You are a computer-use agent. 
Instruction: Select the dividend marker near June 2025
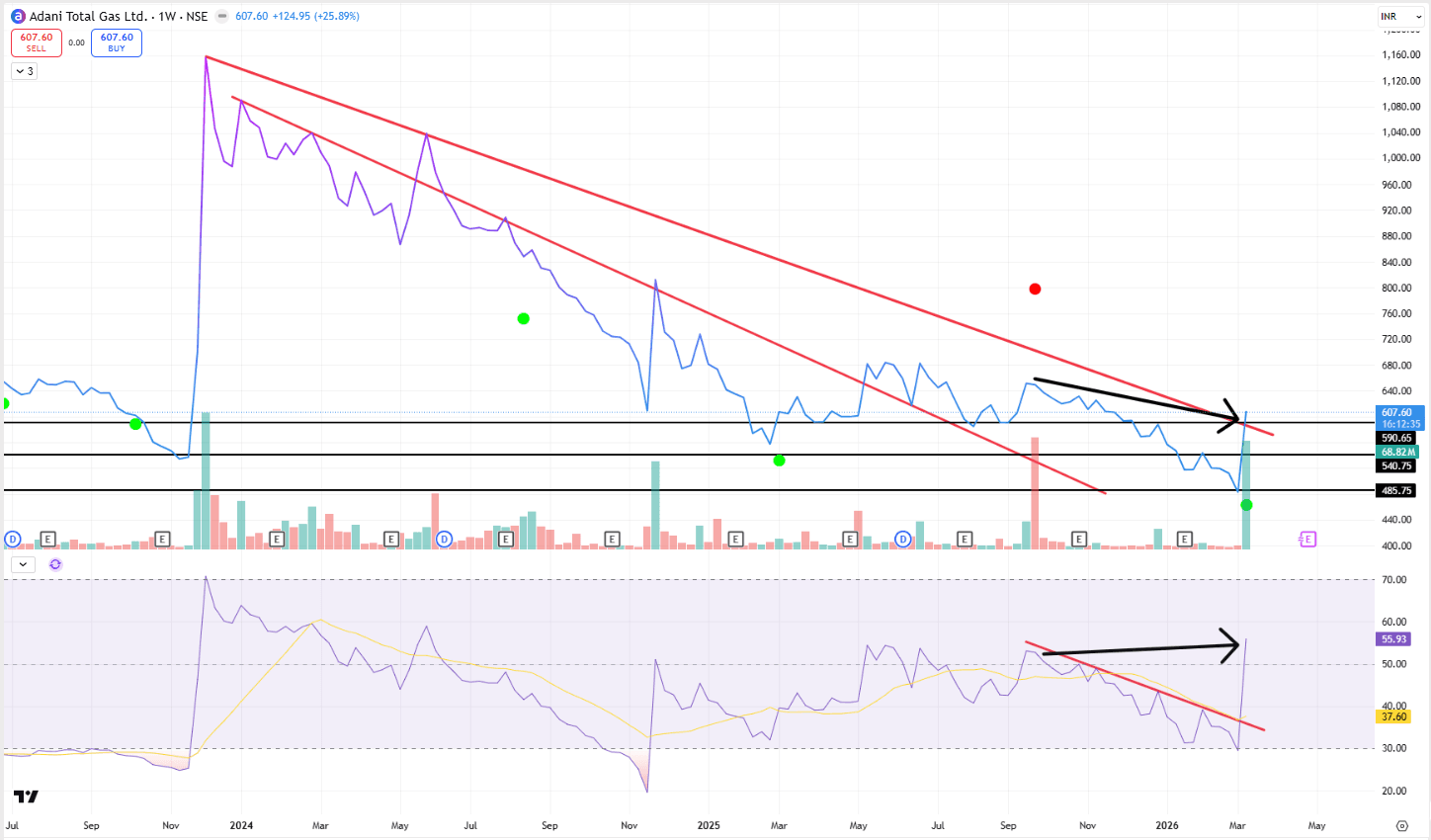pyautogui.click(x=903, y=539)
